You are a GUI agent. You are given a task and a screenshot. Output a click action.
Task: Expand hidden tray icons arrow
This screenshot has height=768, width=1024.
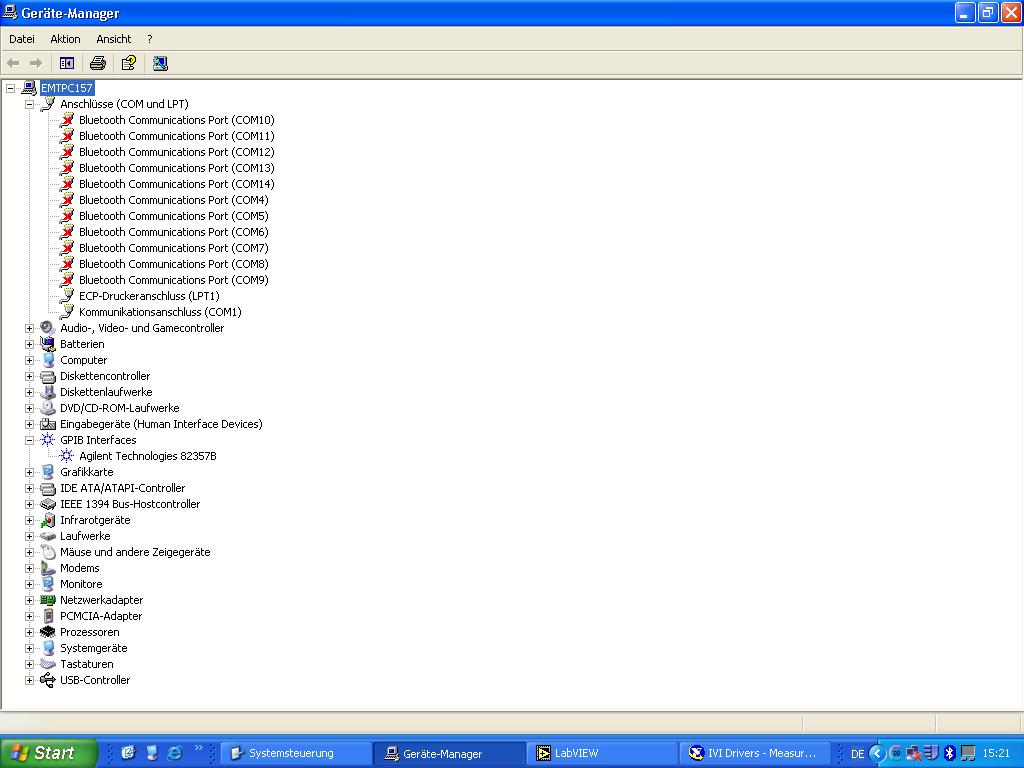click(x=876, y=753)
